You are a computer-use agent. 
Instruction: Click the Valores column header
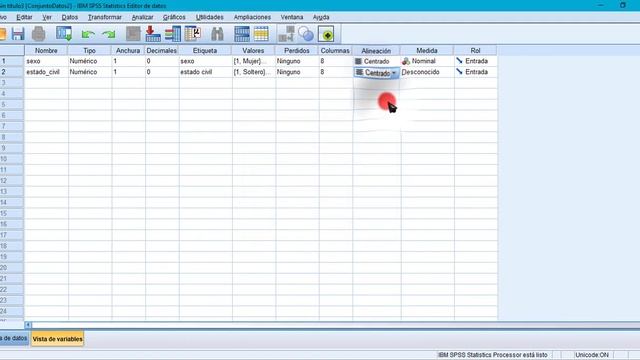tap(253, 51)
